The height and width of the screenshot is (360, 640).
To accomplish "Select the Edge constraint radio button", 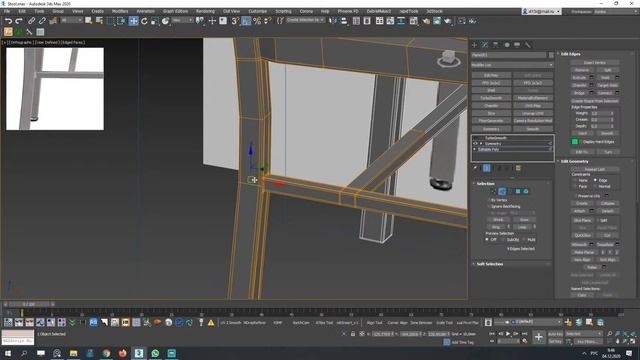I will [x=595, y=180].
